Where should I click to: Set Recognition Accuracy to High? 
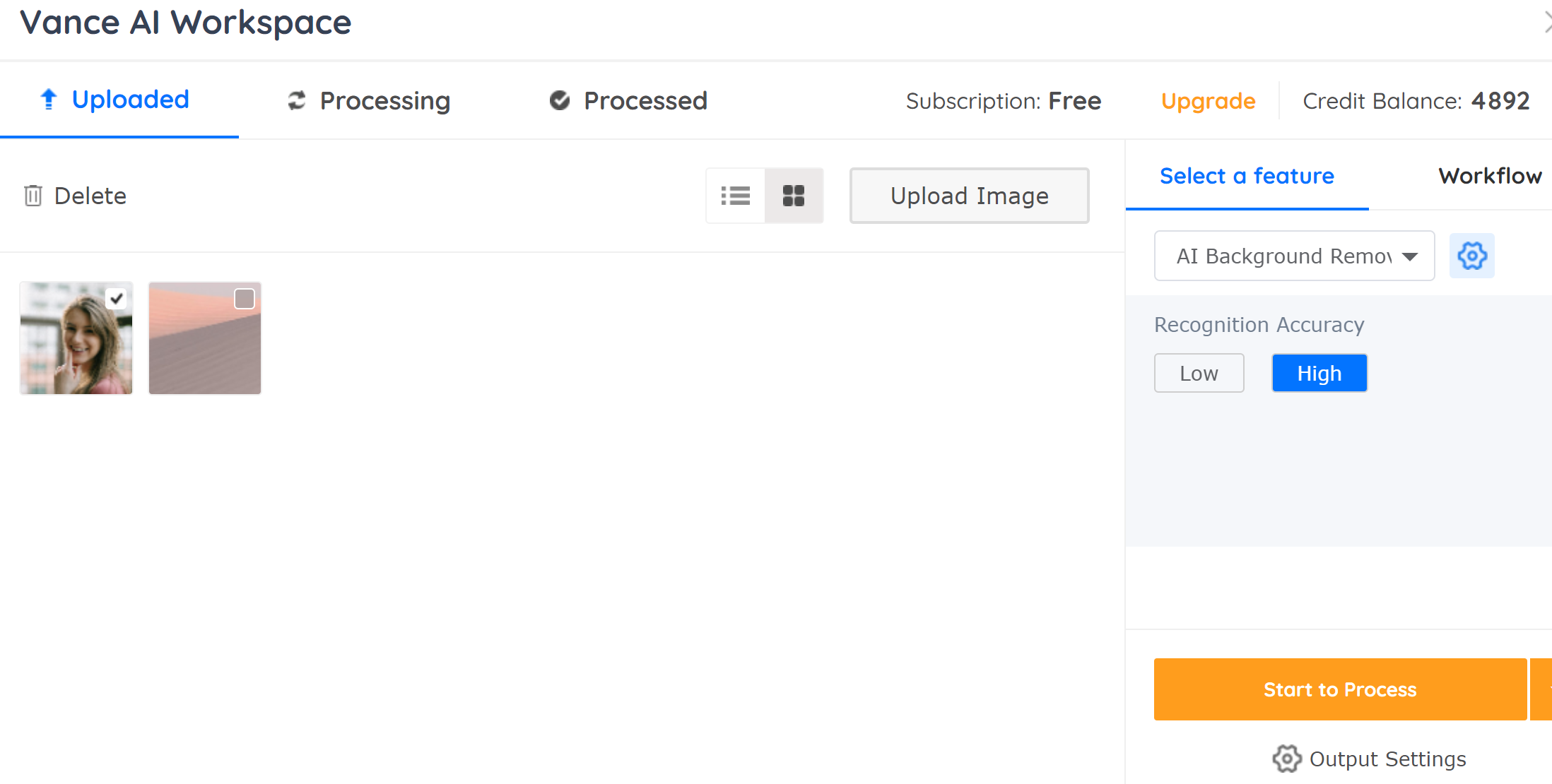click(x=1319, y=373)
